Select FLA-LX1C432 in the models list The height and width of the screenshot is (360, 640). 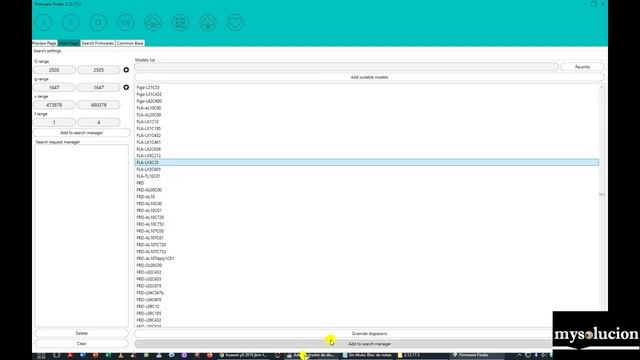click(149, 136)
